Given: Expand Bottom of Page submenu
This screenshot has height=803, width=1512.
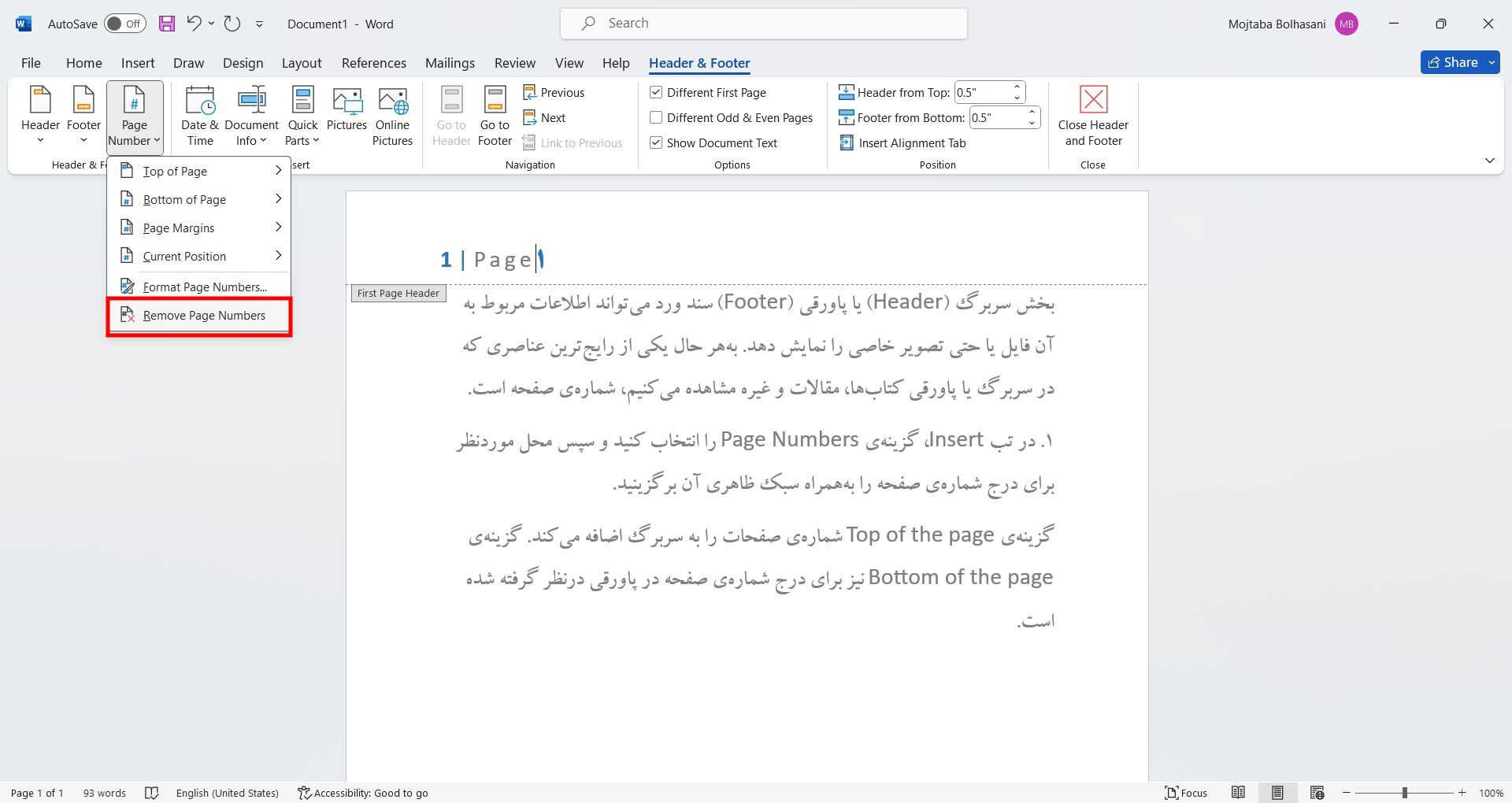Looking at the screenshot, I should tap(199, 200).
